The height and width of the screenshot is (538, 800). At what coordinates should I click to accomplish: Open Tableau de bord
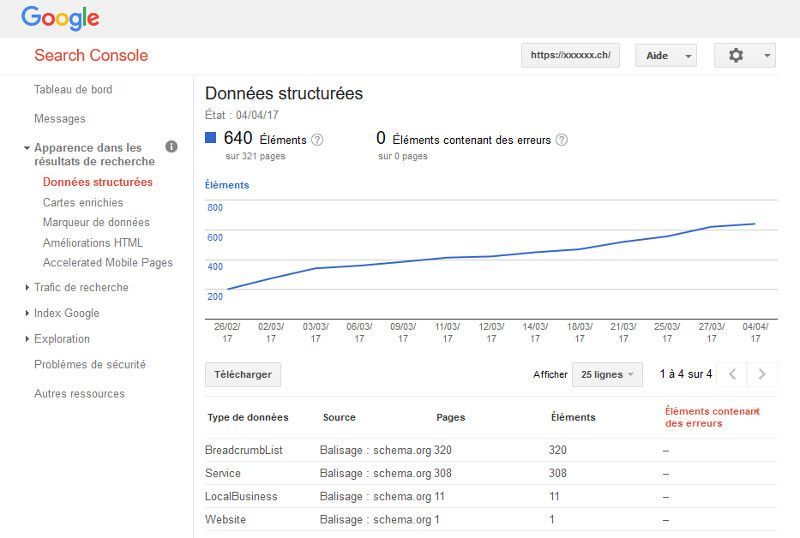tap(73, 89)
